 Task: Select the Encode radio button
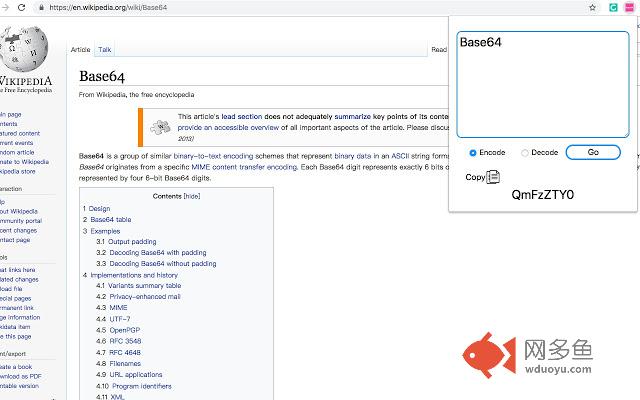click(473, 153)
